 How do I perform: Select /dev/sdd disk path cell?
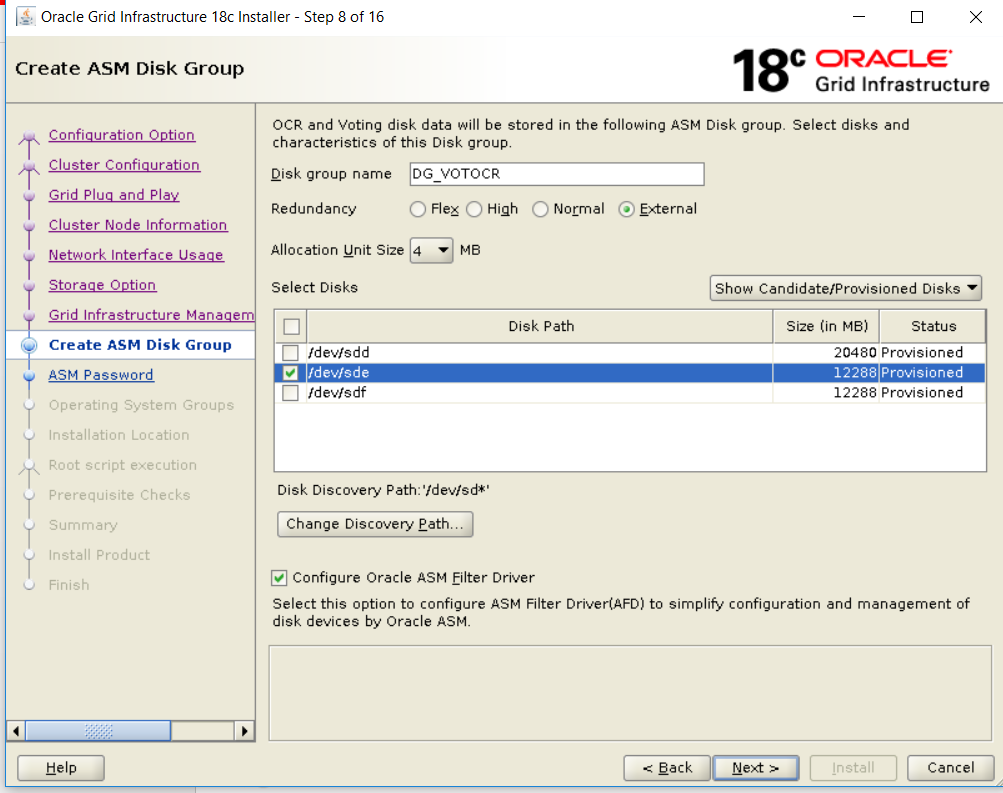pos(540,352)
